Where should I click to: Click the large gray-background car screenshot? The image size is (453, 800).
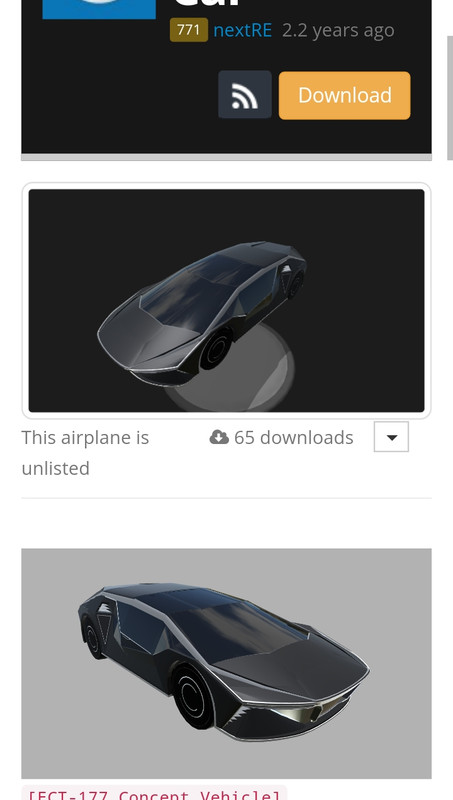[x=226, y=663]
